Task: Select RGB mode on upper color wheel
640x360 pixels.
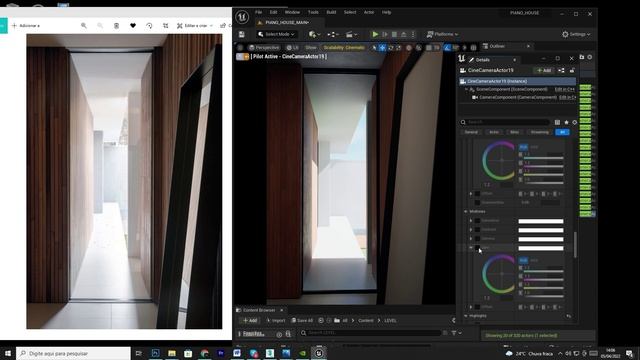Action: point(523,147)
